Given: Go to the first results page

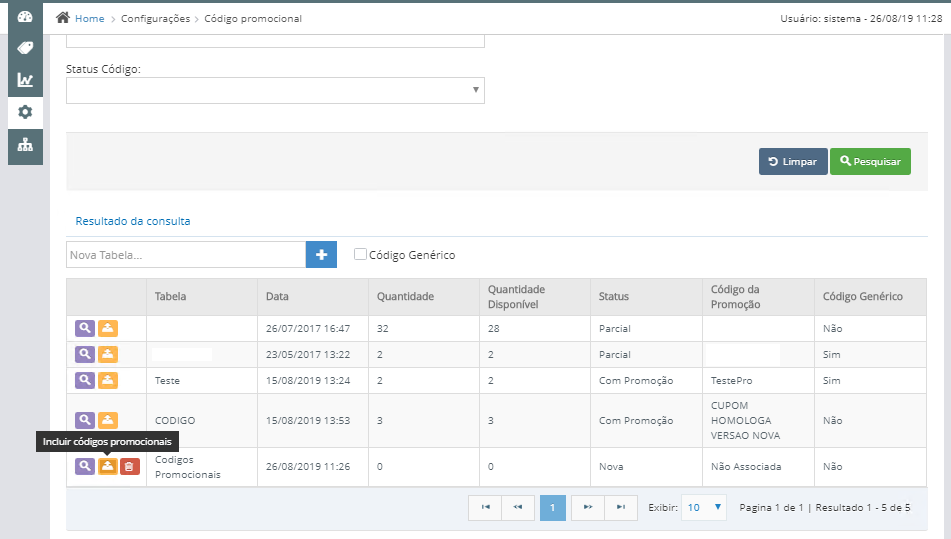Looking at the screenshot, I should (x=485, y=507).
